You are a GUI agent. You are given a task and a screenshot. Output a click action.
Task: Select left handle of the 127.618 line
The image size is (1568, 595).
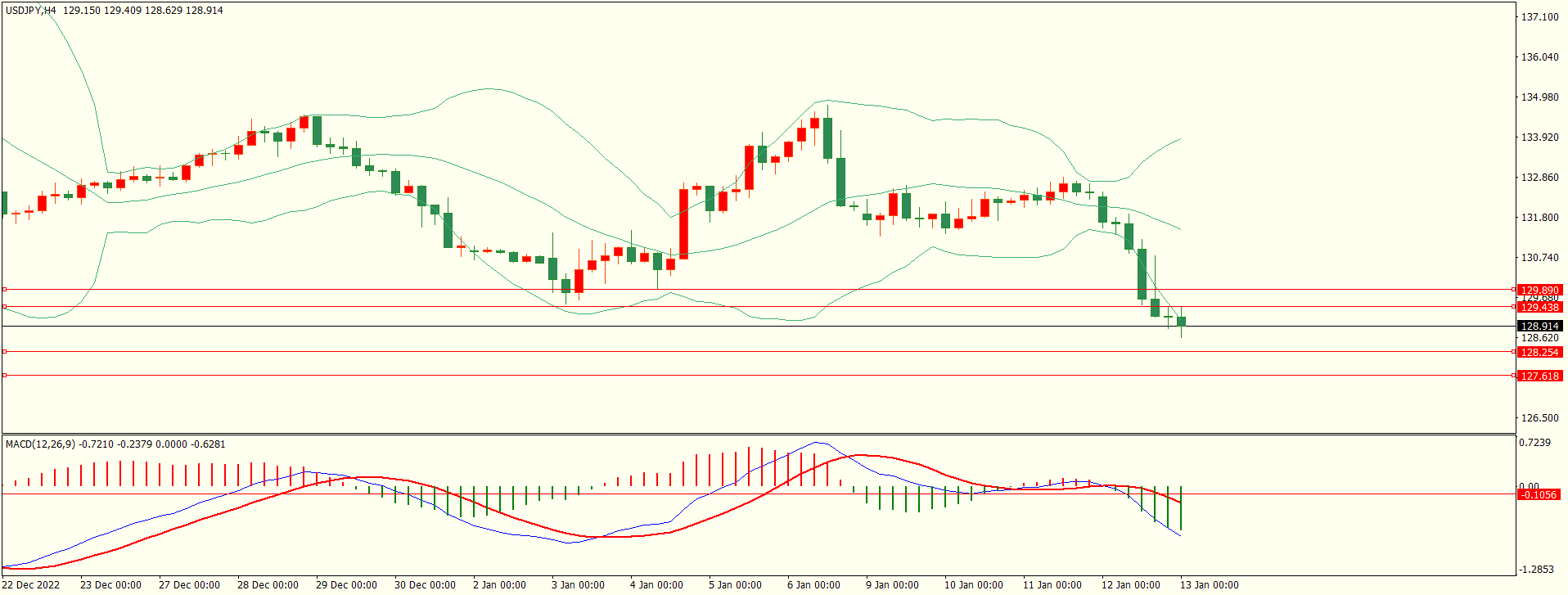coord(4,376)
